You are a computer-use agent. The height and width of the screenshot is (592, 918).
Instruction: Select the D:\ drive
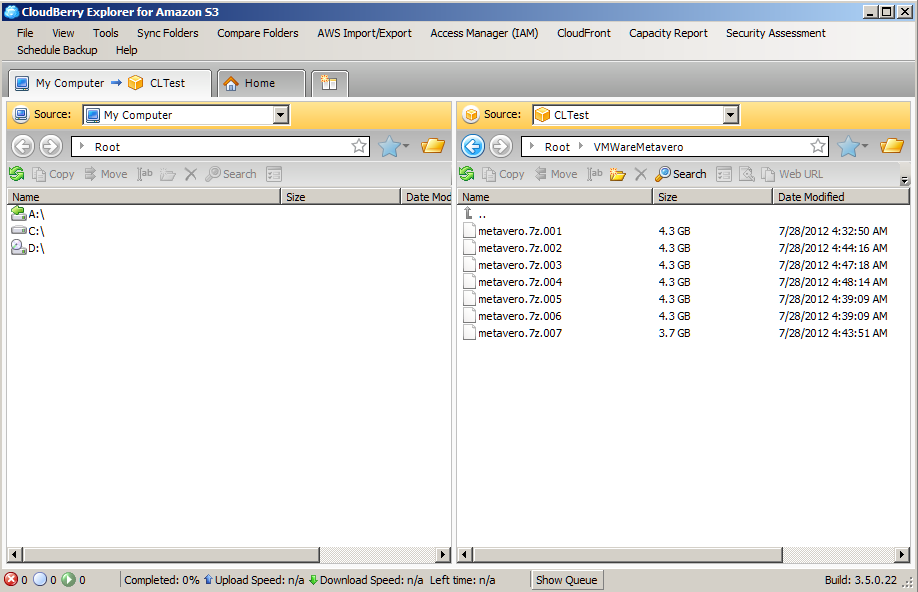point(28,248)
